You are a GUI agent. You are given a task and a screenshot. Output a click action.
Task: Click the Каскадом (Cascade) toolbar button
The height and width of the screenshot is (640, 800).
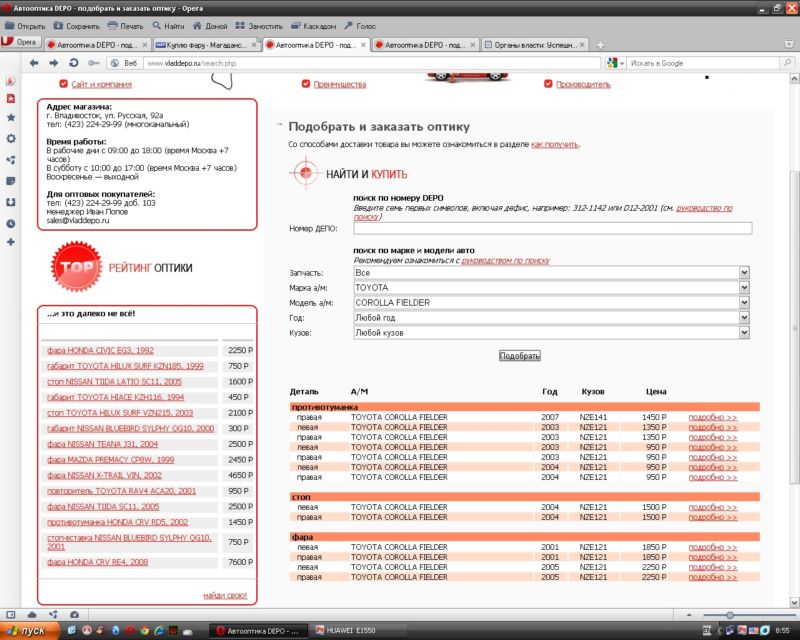click(314, 26)
